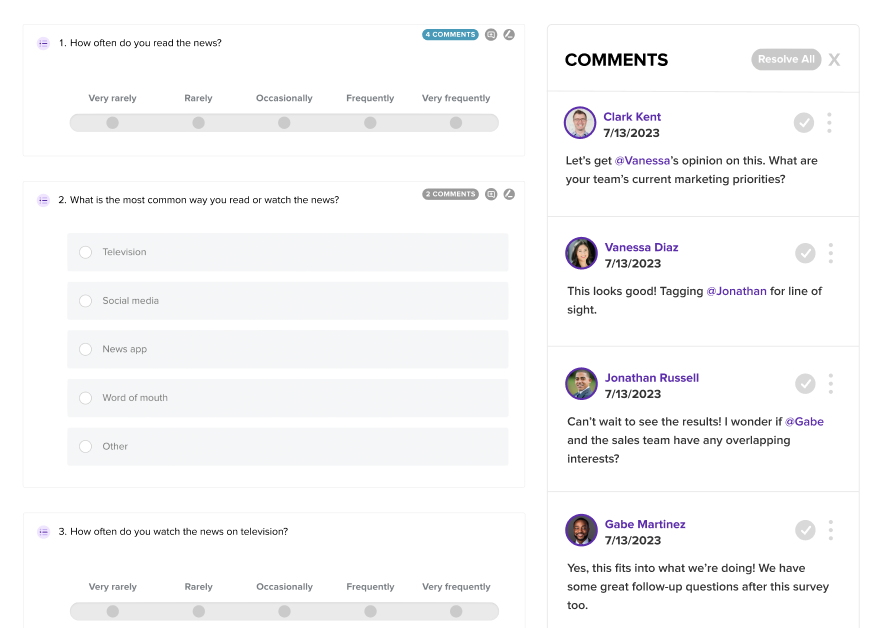
Task: Click edit pencil icon on question 2
Action: pos(508,194)
